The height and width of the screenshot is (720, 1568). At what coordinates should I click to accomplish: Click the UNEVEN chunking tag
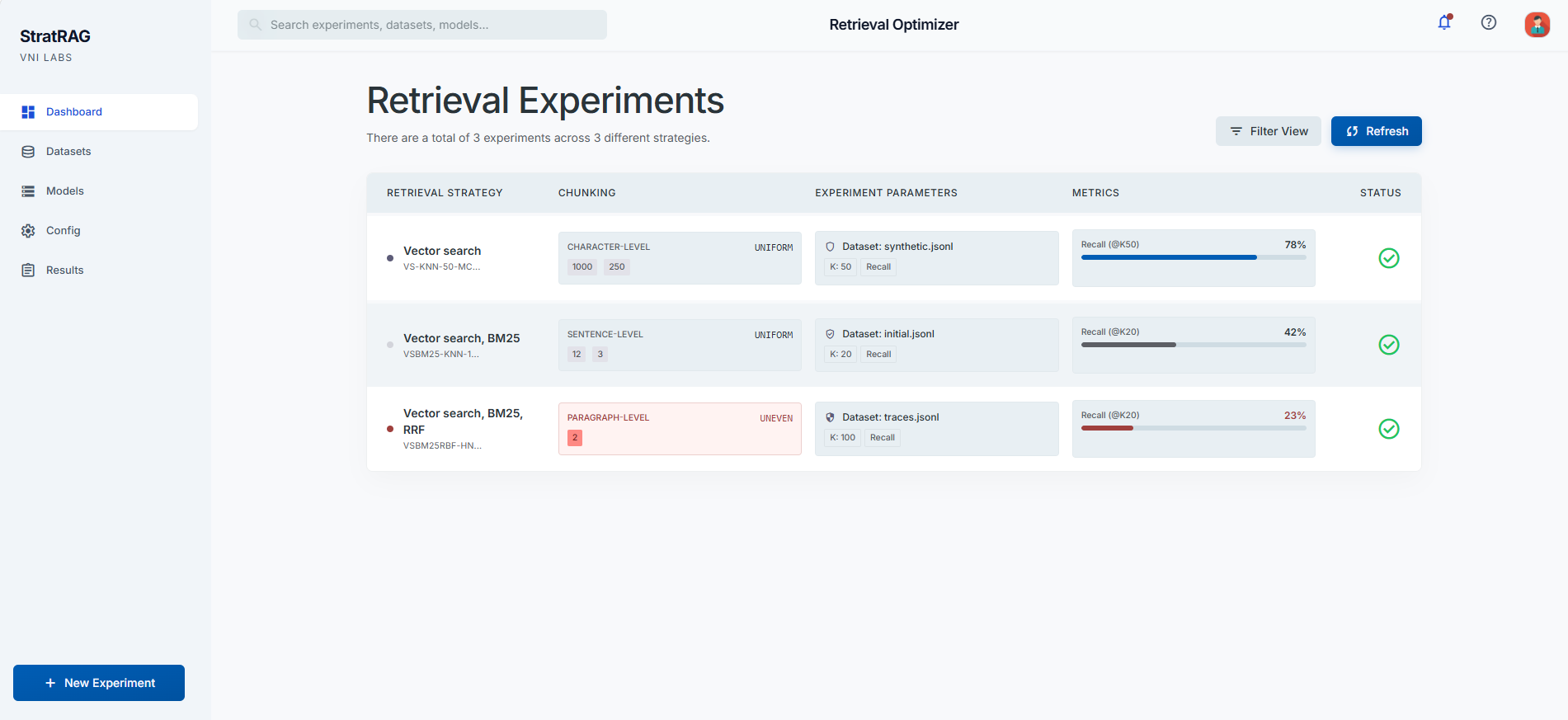(x=776, y=418)
